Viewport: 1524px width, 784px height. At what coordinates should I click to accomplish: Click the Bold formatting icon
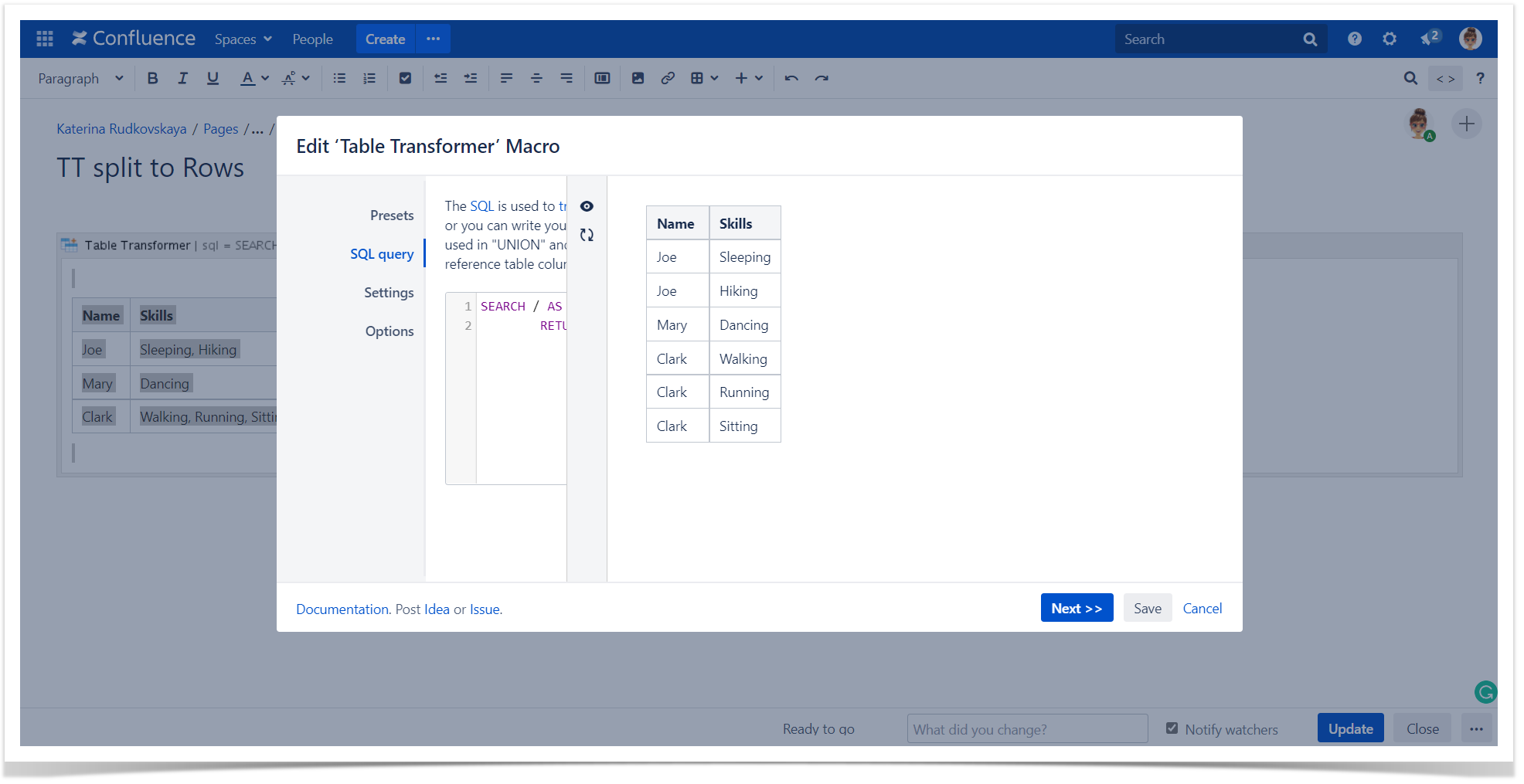(x=152, y=78)
